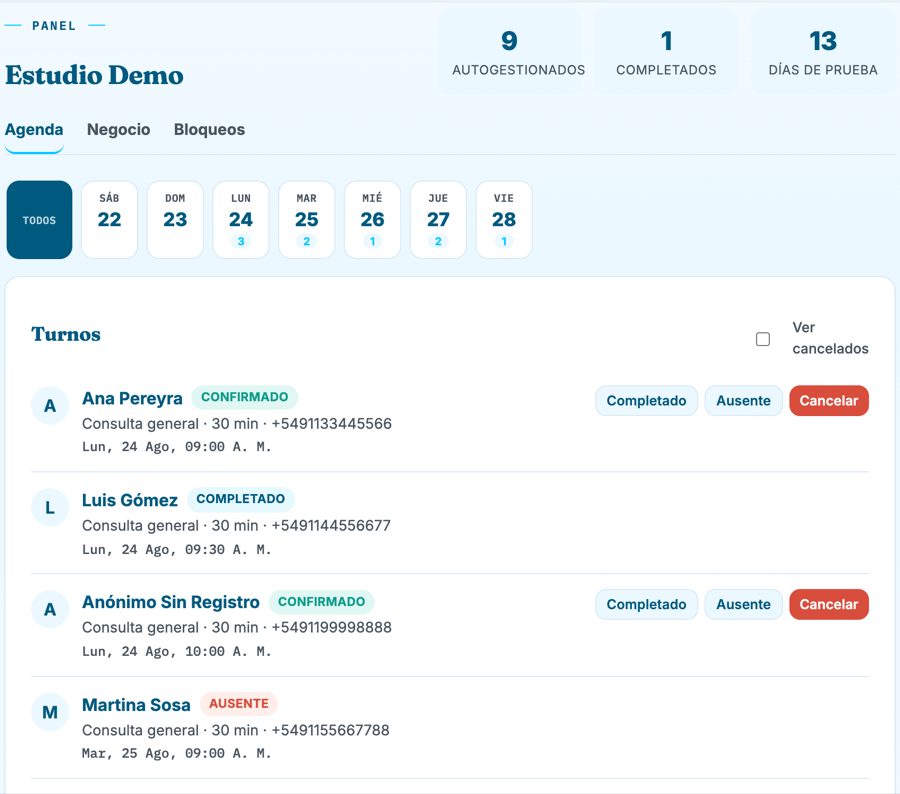Click the Ana Pereyra name
Image resolution: width=900 pixels, height=794 pixels.
pyautogui.click(x=132, y=398)
